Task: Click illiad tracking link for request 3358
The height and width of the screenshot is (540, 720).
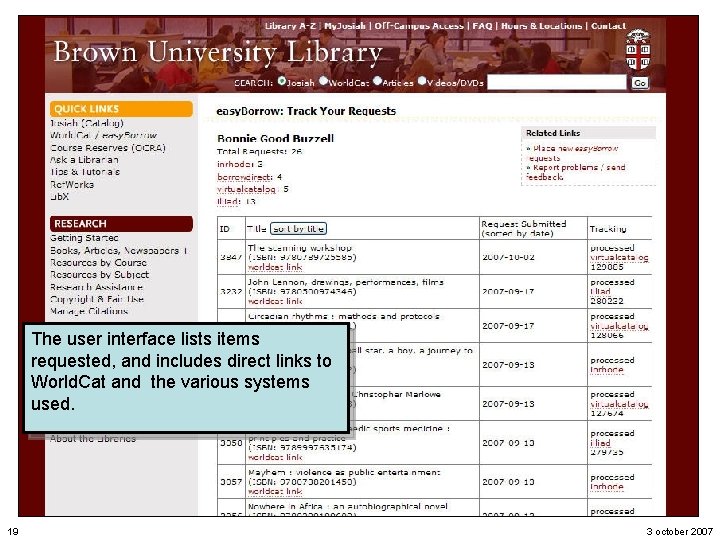Action: tap(600, 443)
